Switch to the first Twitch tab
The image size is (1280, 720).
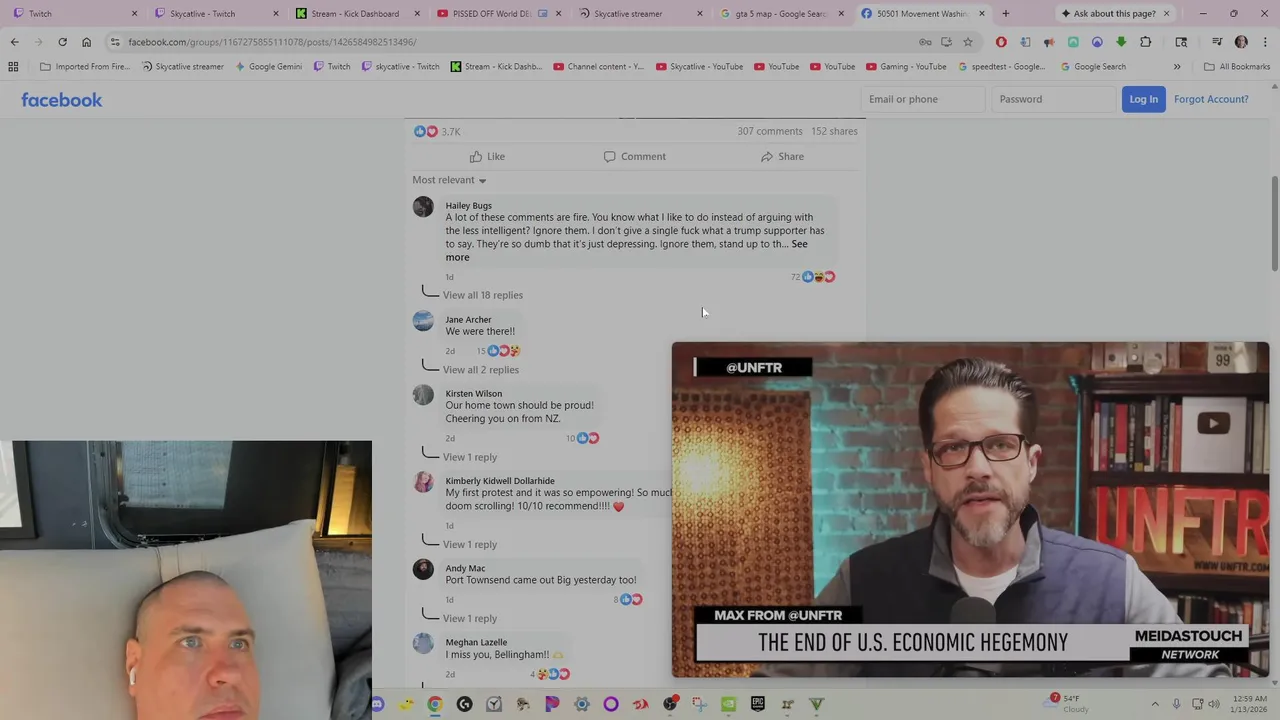click(73, 13)
